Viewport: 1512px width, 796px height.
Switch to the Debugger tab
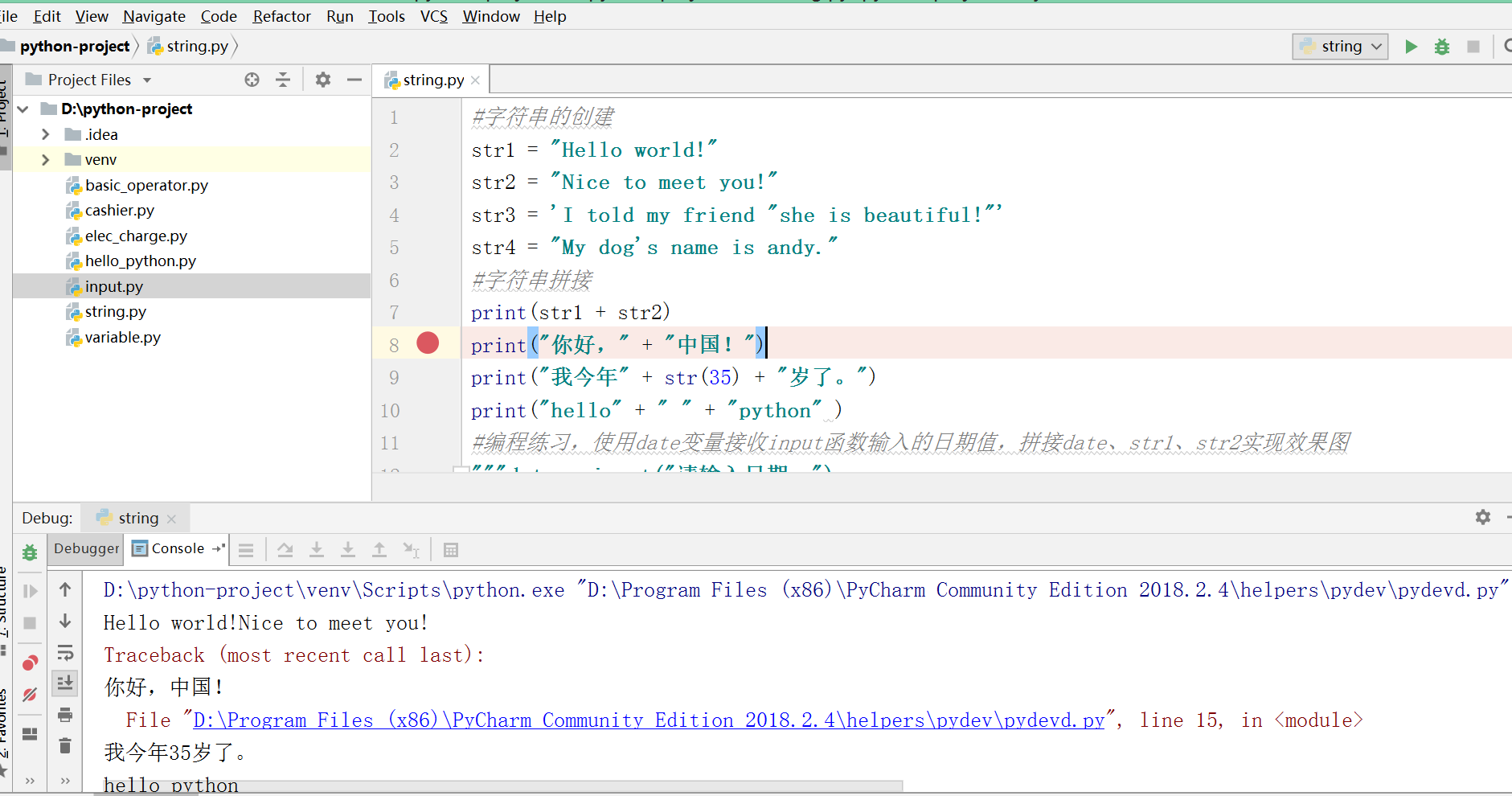tap(86, 548)
